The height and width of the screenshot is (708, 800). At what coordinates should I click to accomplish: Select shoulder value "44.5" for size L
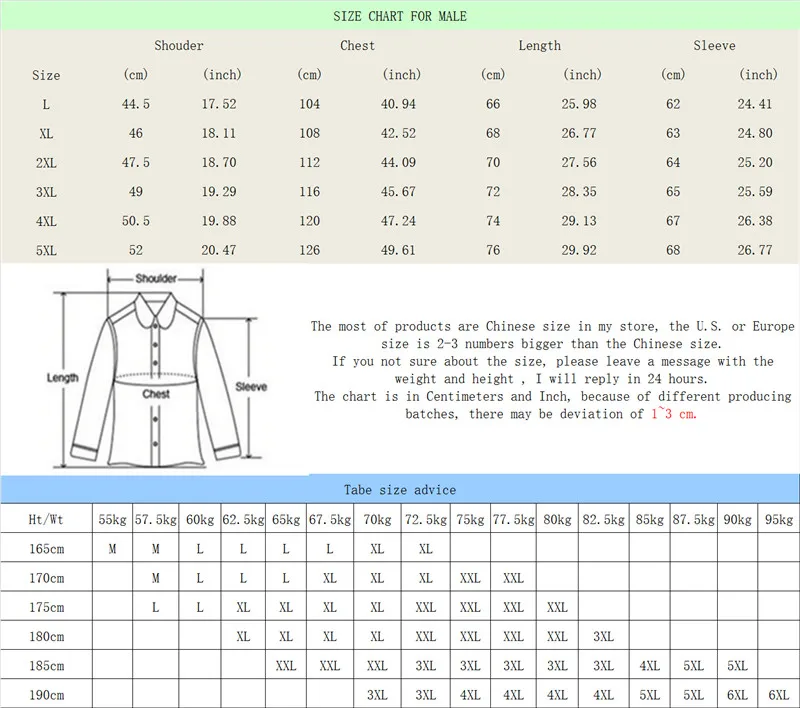coord(136,104)
